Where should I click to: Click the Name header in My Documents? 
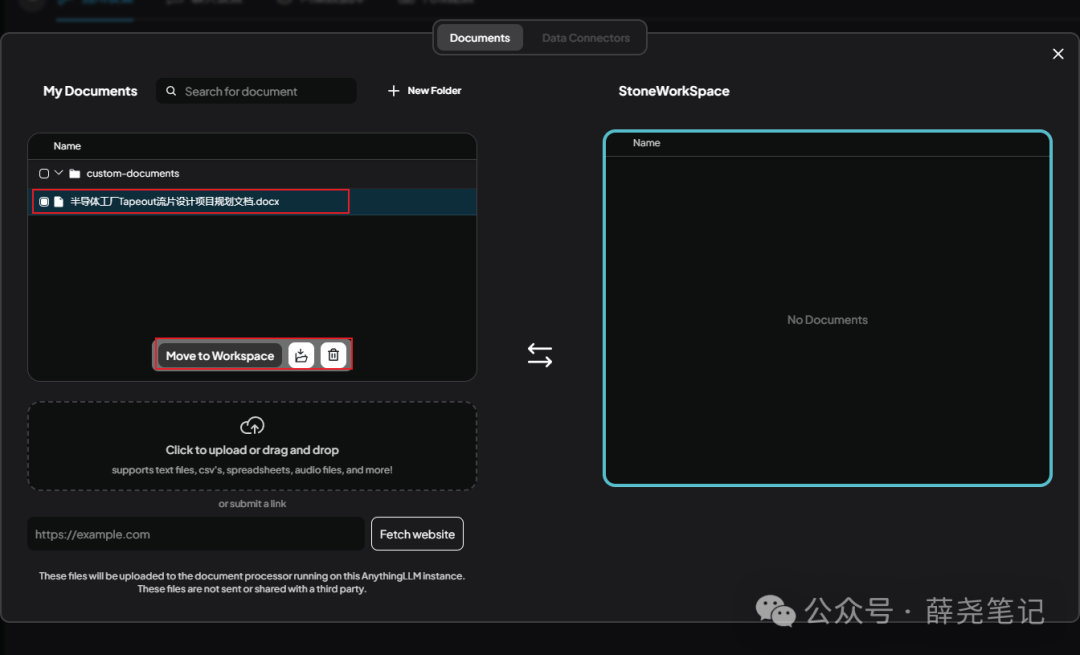(x=67, y=146)
